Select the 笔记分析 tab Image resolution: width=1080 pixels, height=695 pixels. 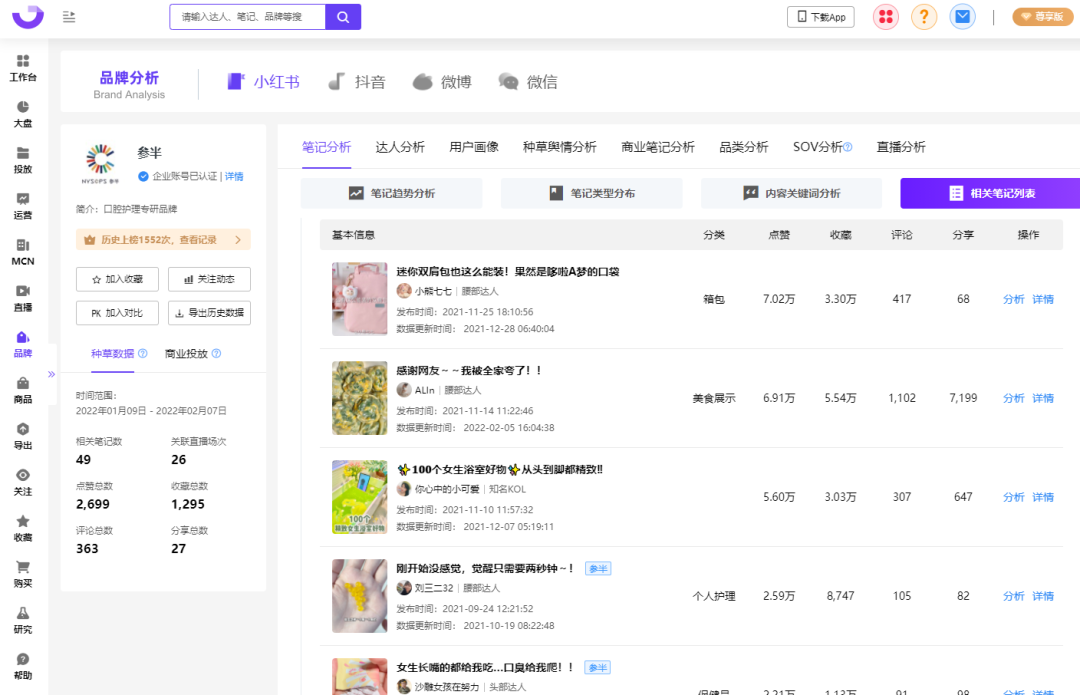point(326,147)
